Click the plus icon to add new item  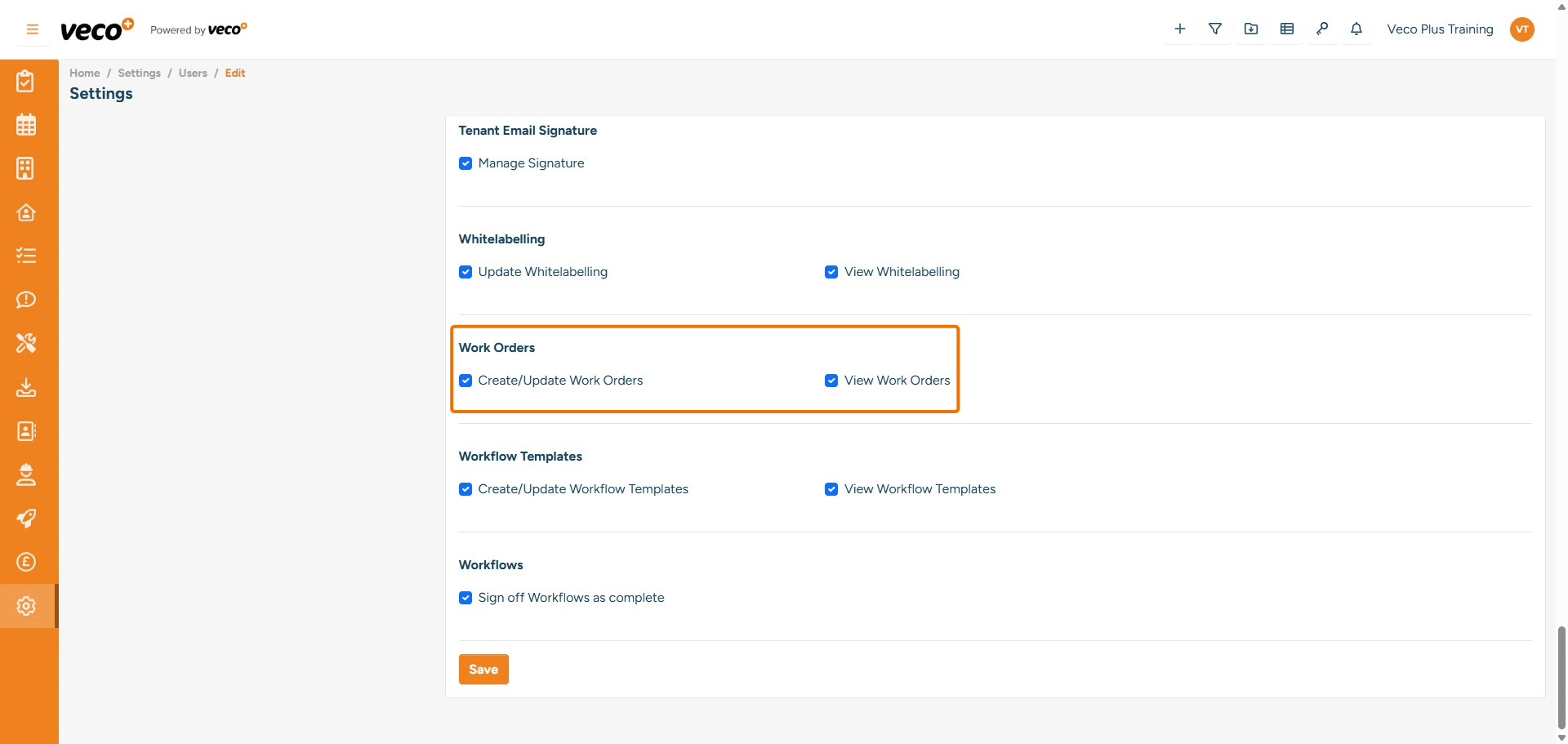[1179, 29]
